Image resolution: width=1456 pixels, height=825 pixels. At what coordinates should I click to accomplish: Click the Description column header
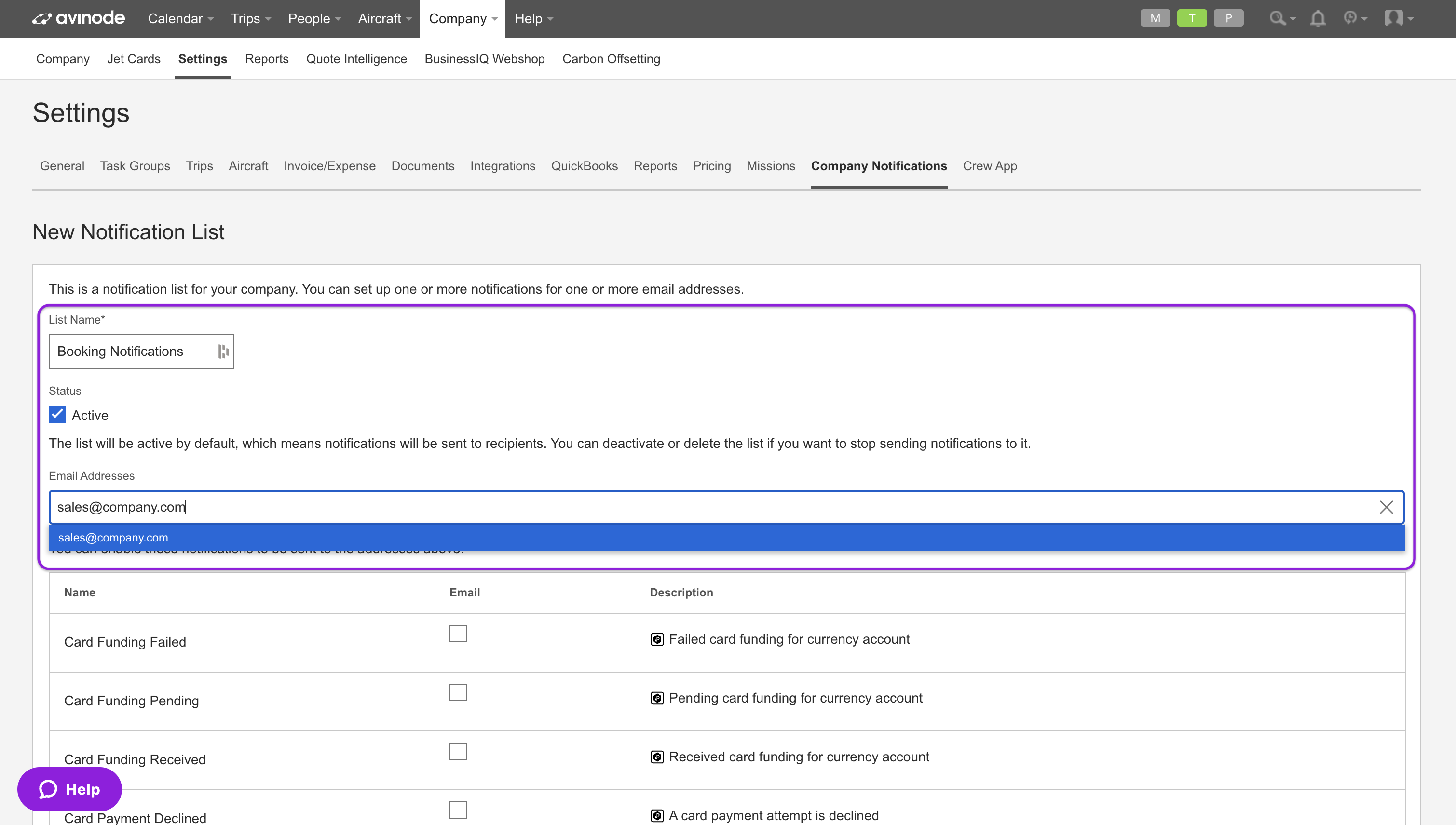click(681, 593)
